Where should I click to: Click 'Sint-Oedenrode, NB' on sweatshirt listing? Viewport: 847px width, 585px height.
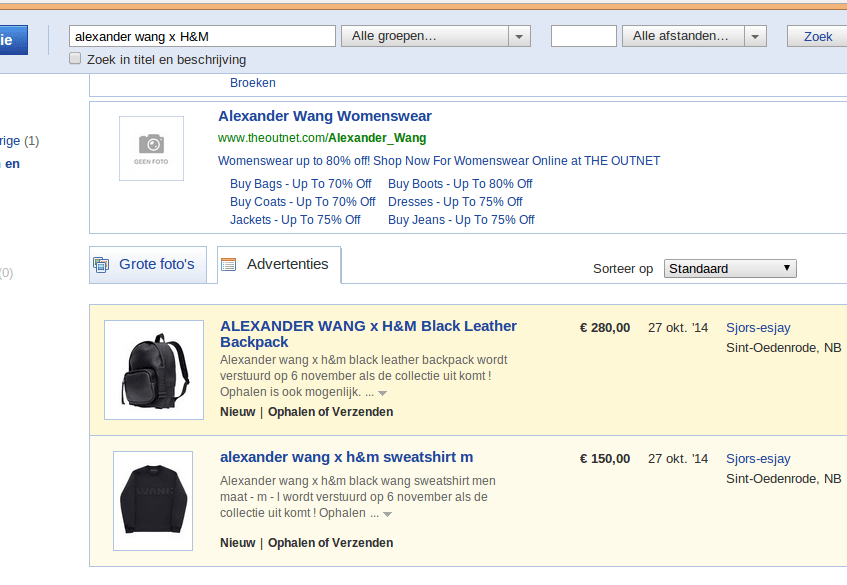[x=783, y=479]
